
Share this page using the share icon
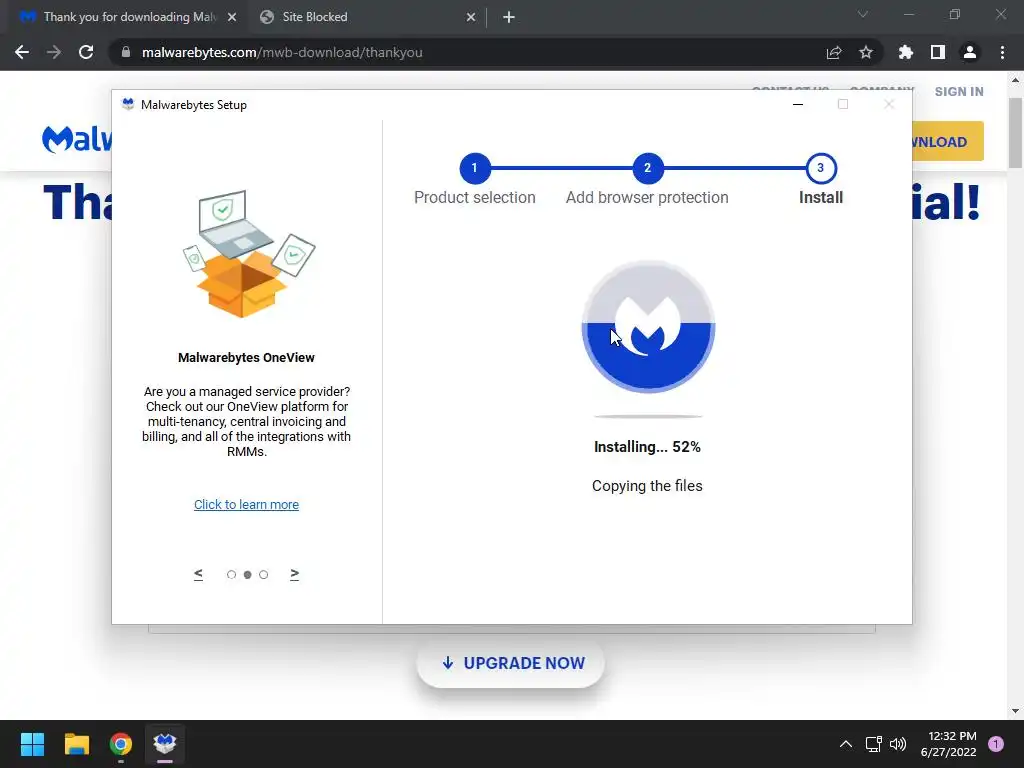click(x=834, y=52)
